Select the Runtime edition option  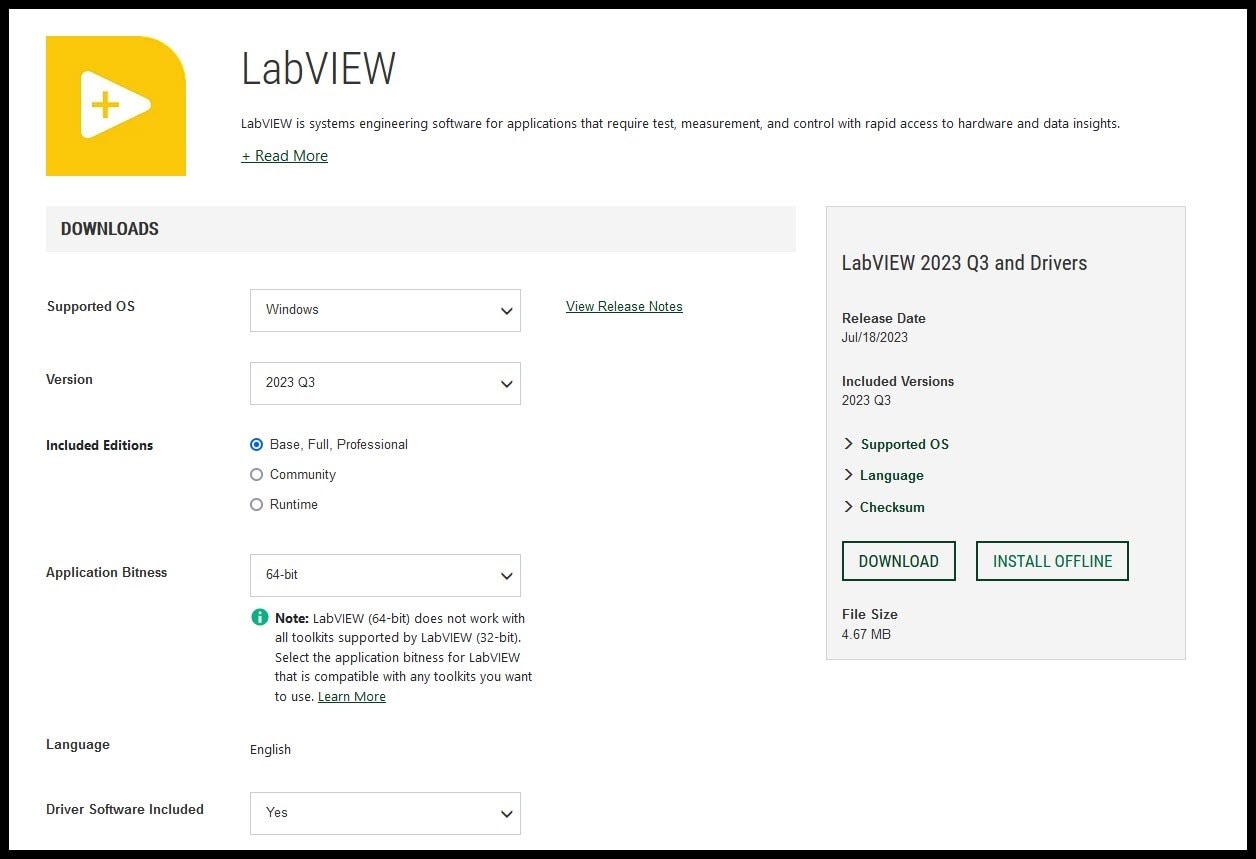[257, 504]
